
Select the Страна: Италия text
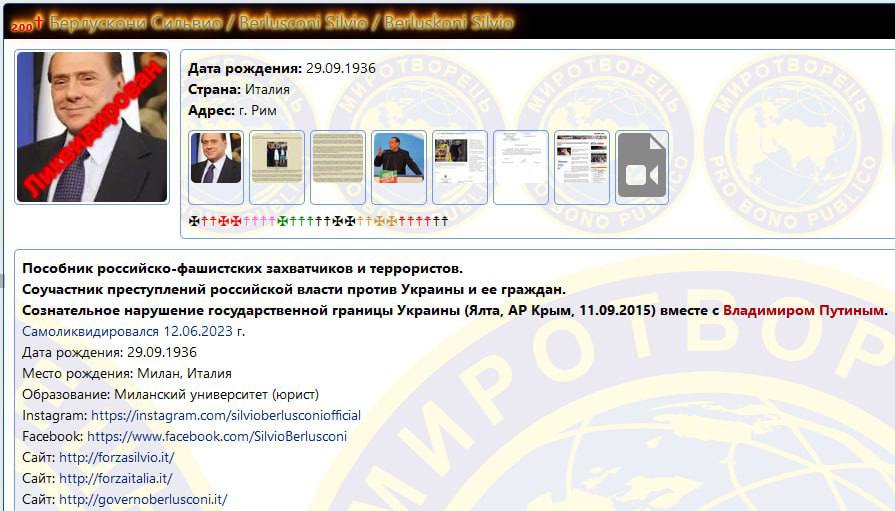point(239,90)
